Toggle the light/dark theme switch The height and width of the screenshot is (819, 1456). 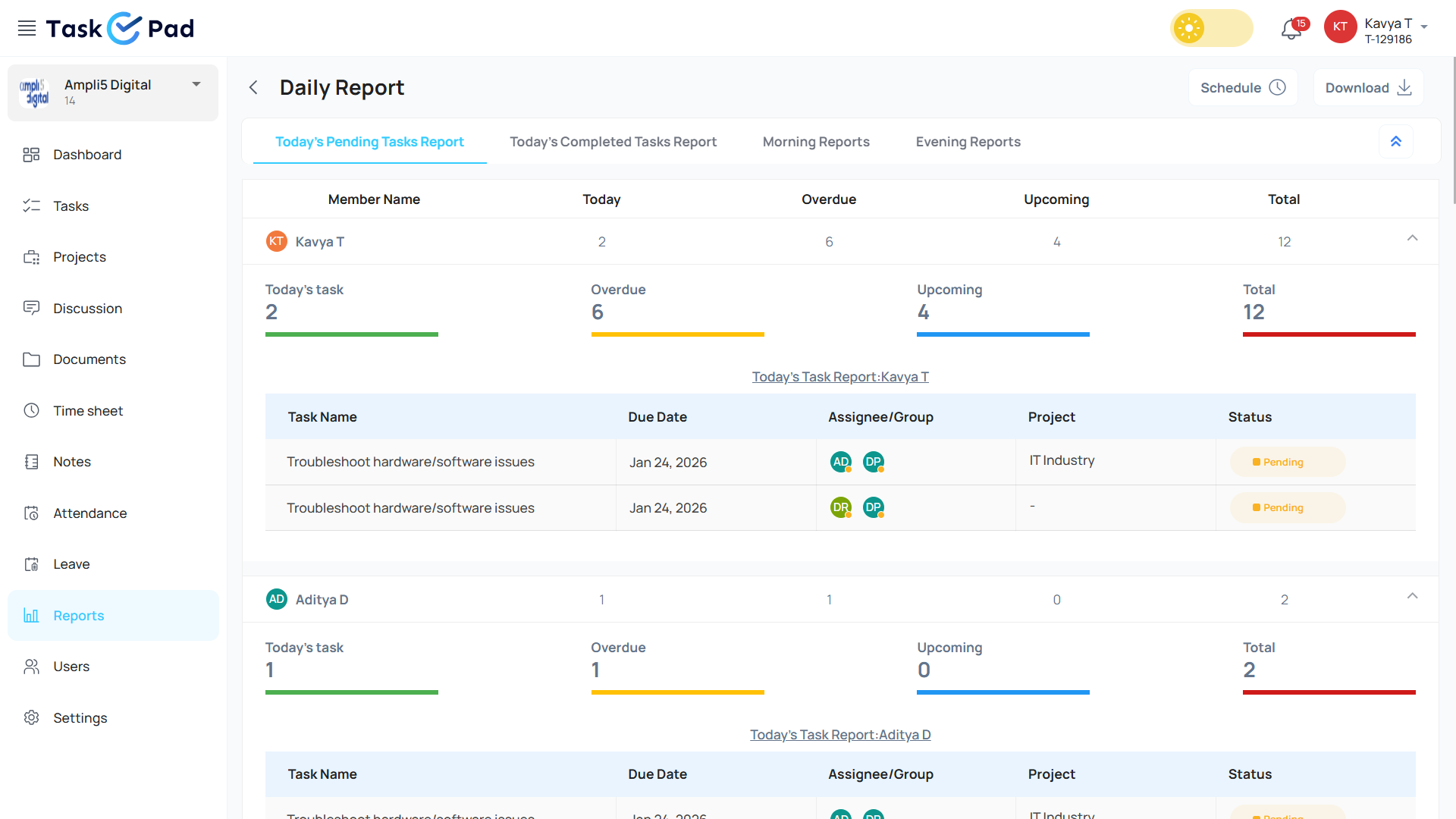tap(1211, 29)
